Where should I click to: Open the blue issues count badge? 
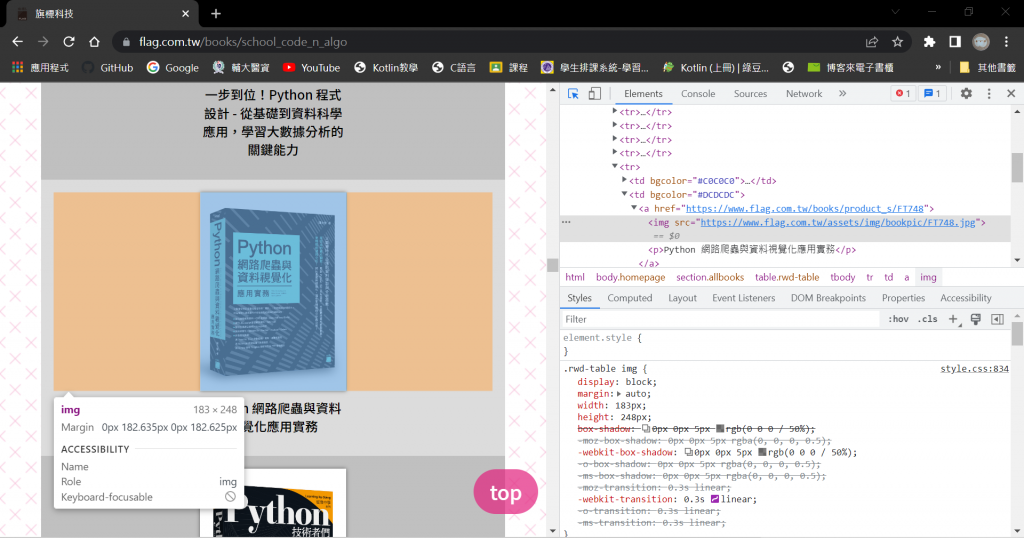pyautogui.click(x=932, y=94)
